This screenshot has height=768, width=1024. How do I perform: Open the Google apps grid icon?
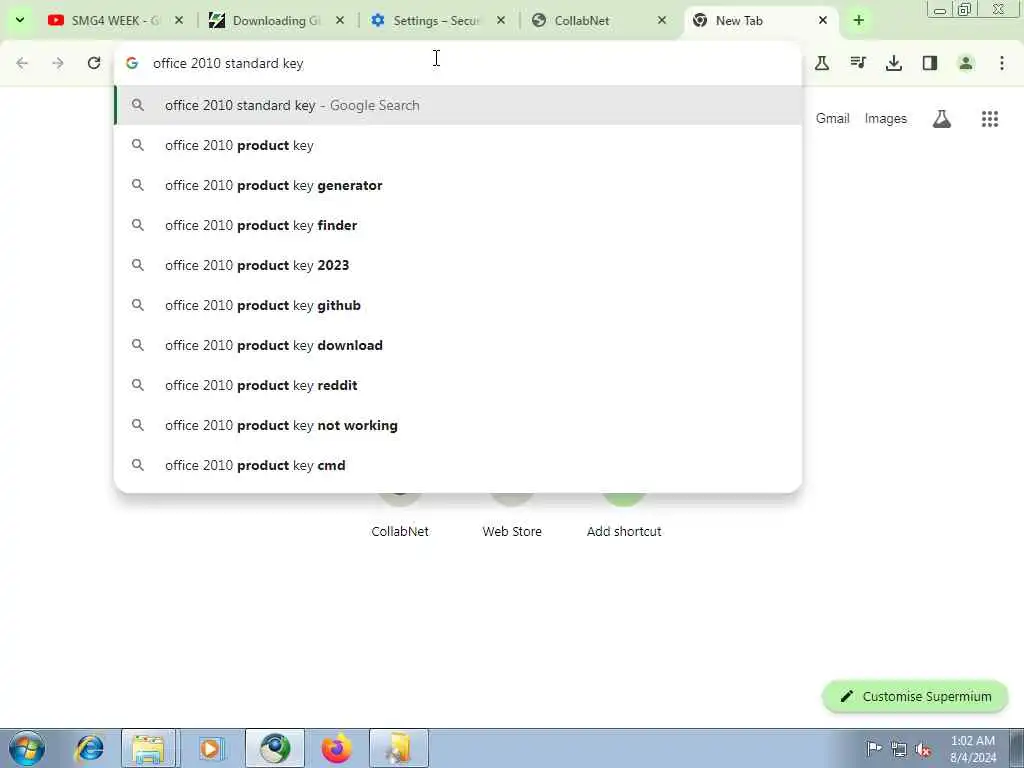pyautogui.click(x=990, y=119)
